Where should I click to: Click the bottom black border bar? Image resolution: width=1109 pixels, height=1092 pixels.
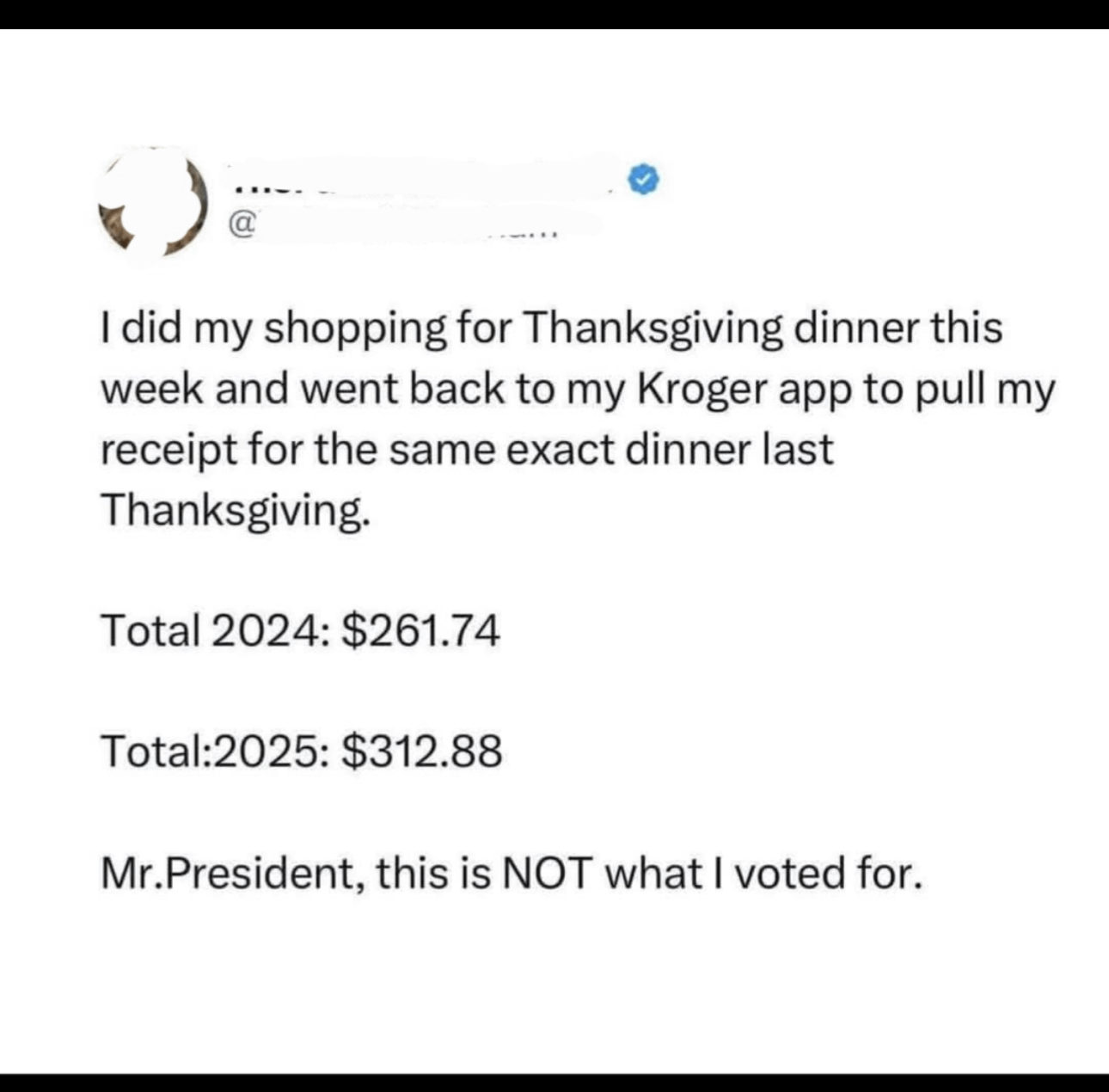pyautogui.click(x=554, y=1083)
